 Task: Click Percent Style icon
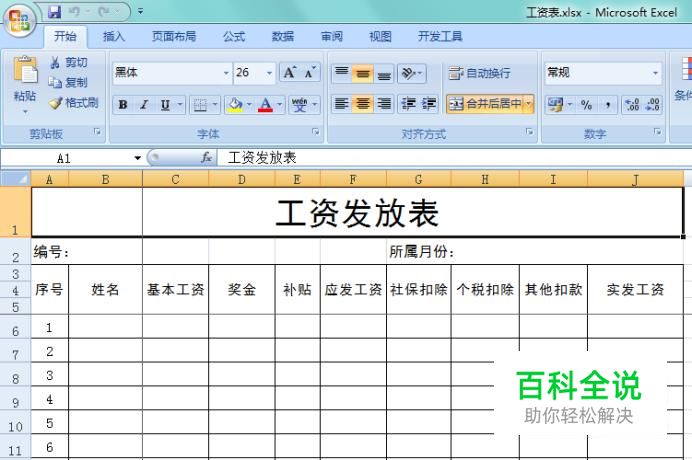[x=586, y=105]
